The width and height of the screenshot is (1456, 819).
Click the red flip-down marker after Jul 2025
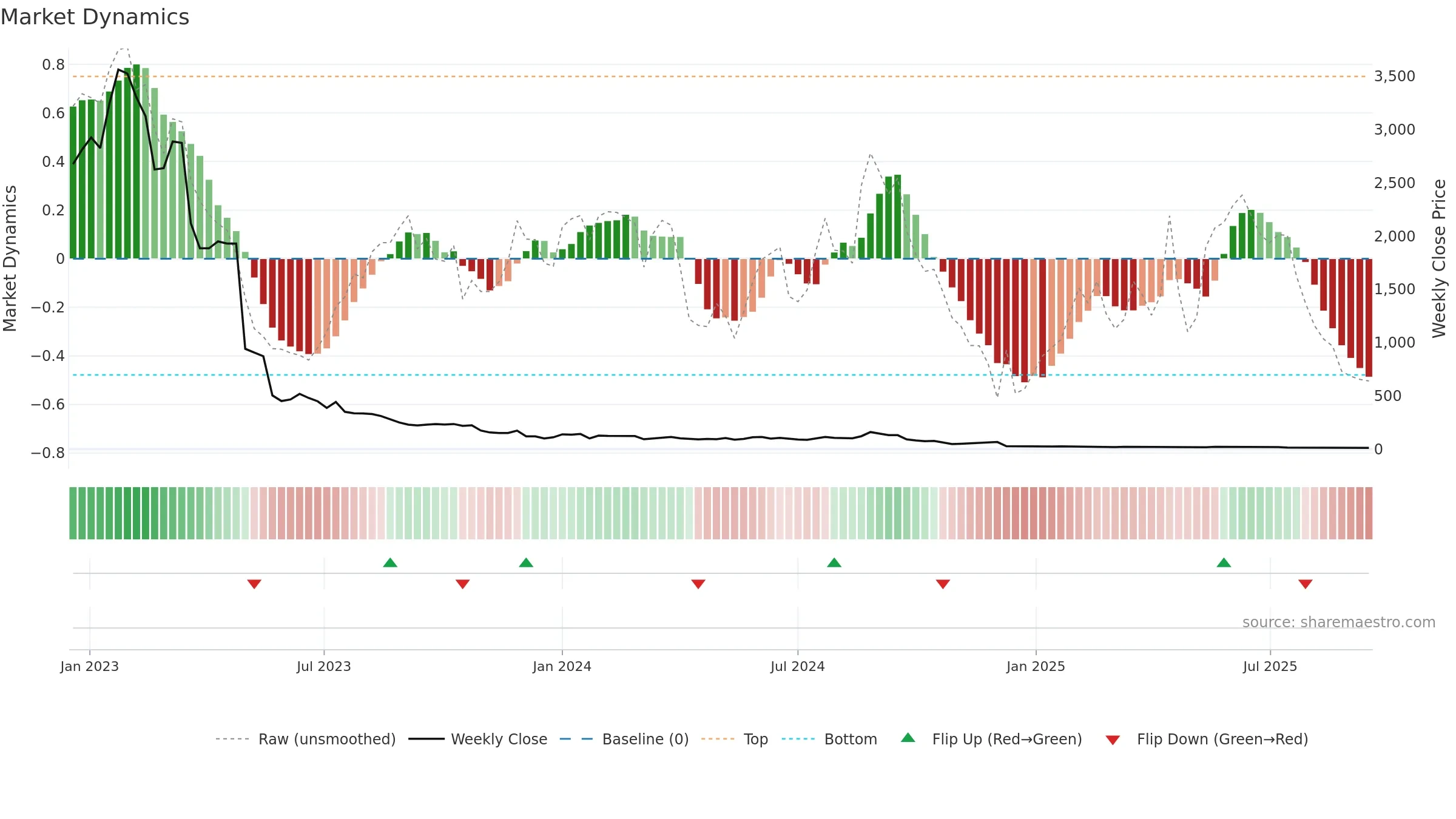coord(1306,584)
